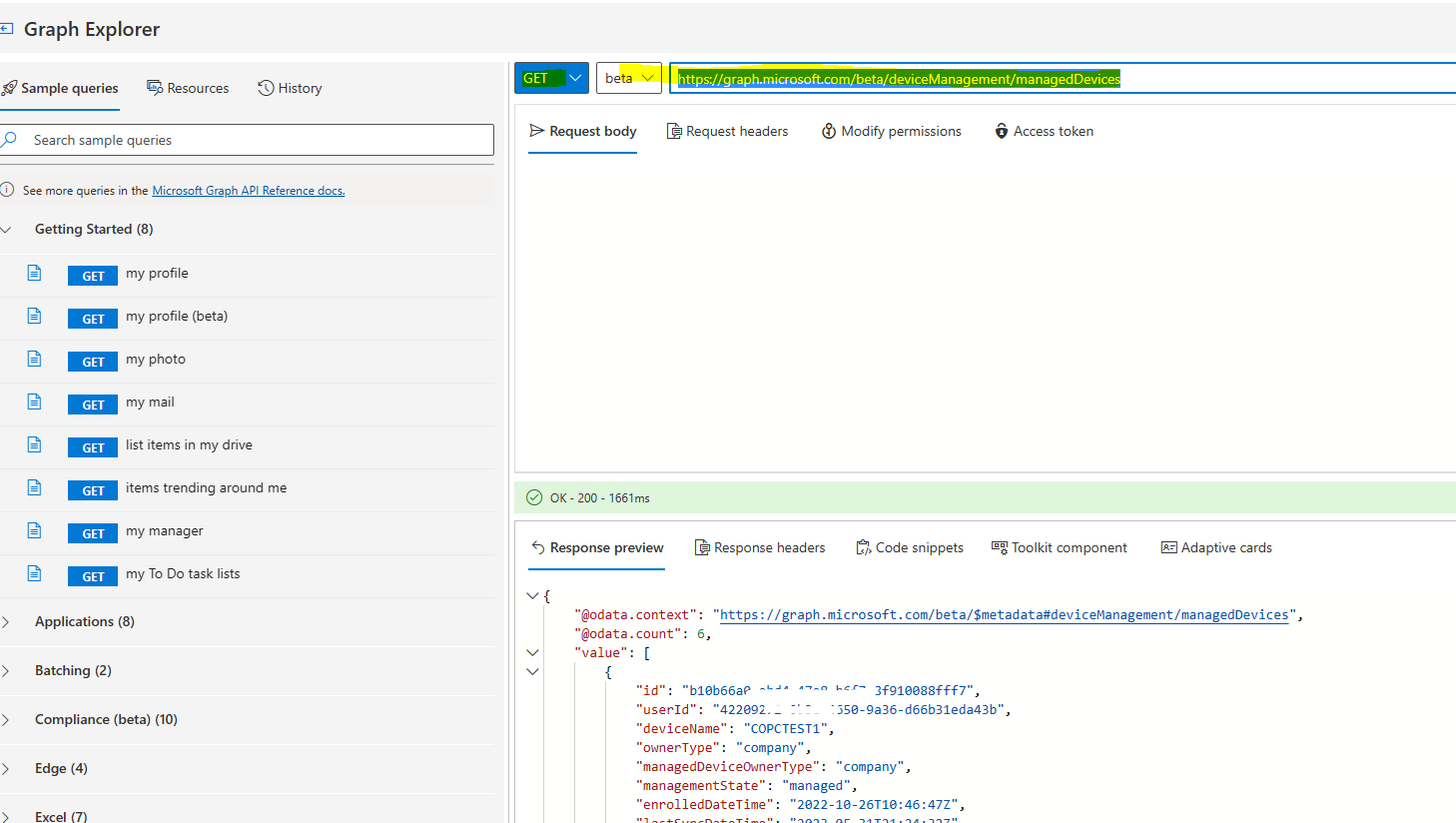The image size is (1456, 823).
Task: Select the Modify permissions tab
Action: coord(891,131)
